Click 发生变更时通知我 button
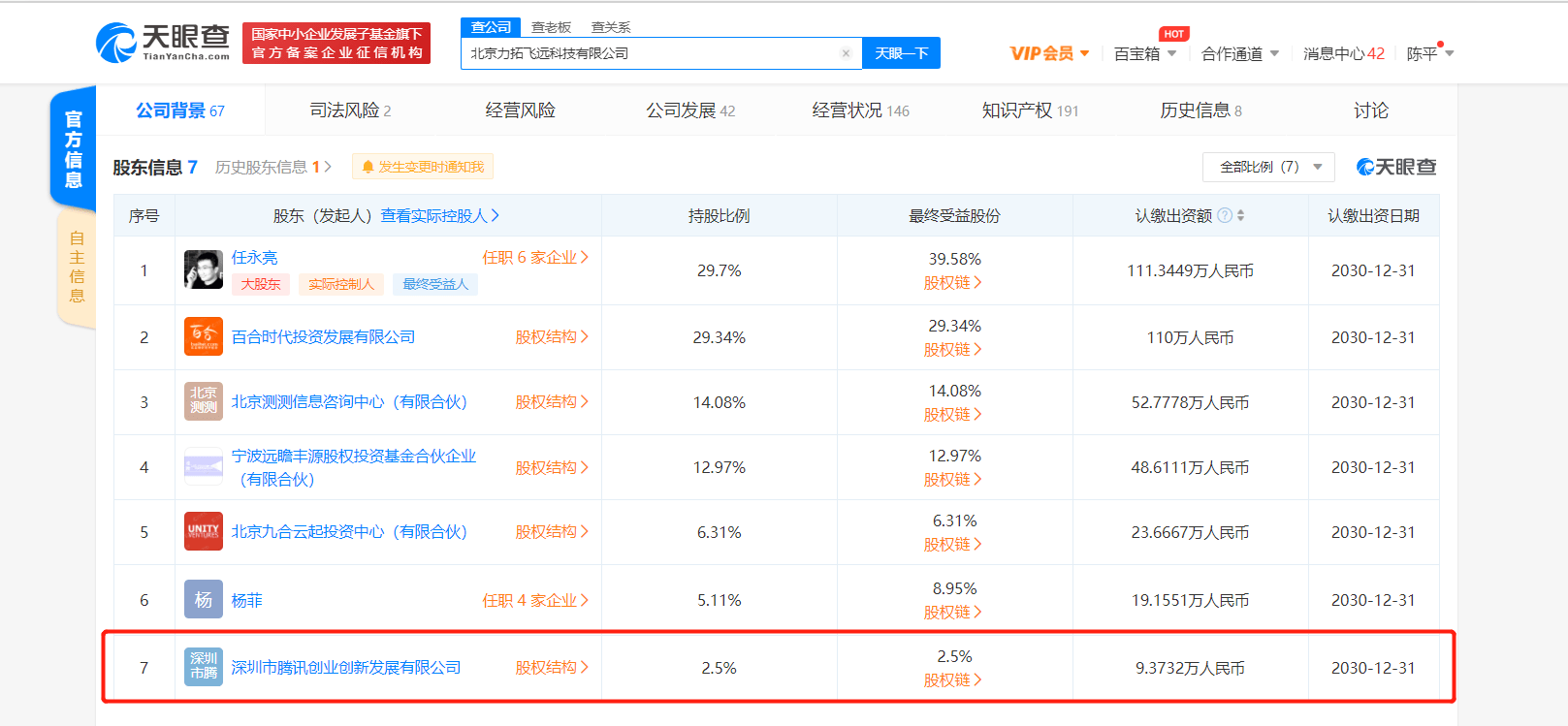Viewport: 1568px width, 726px height. [x=423, y=167]
